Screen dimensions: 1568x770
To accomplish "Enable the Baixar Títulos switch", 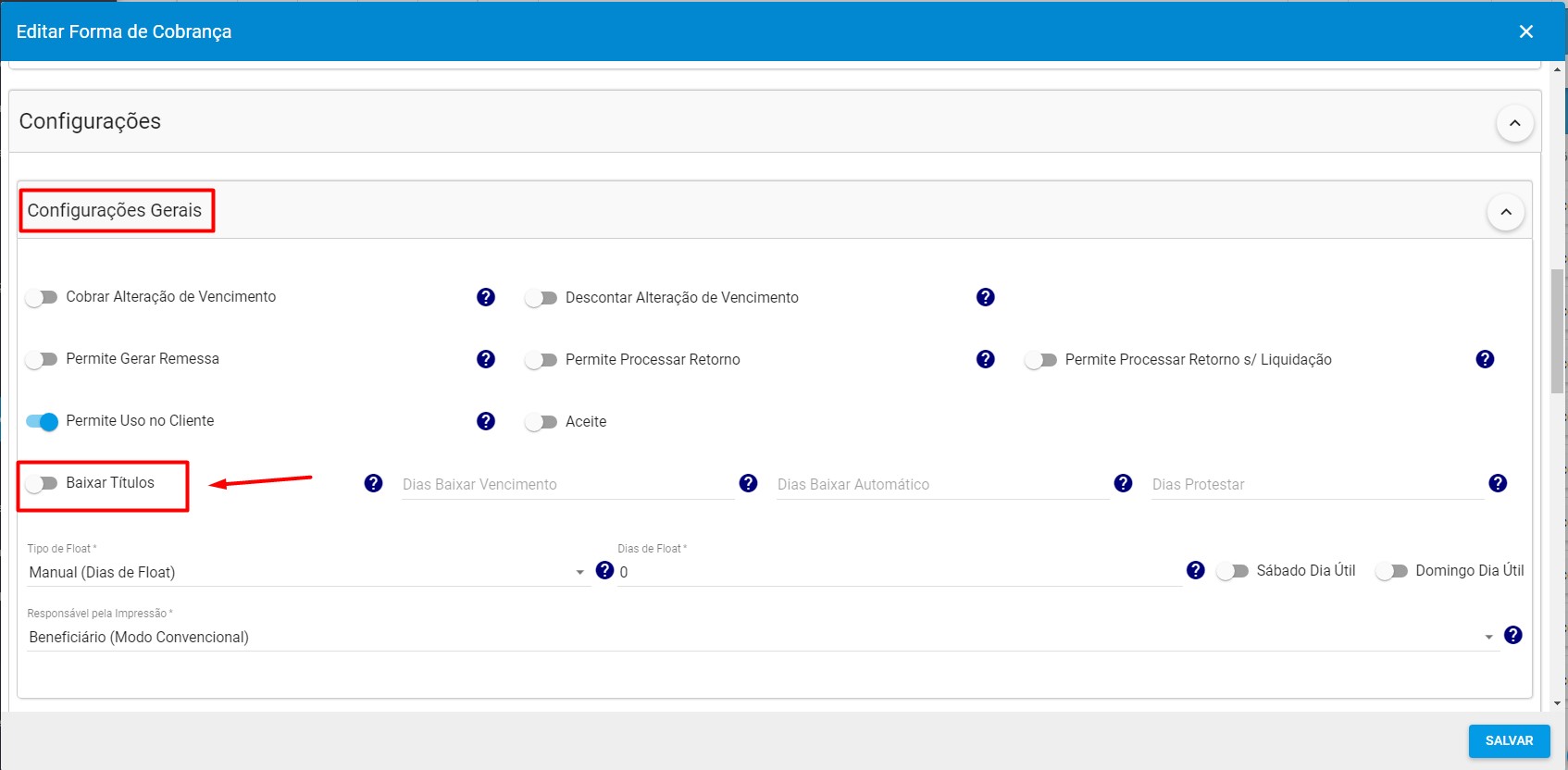I will tap(42, 483).
